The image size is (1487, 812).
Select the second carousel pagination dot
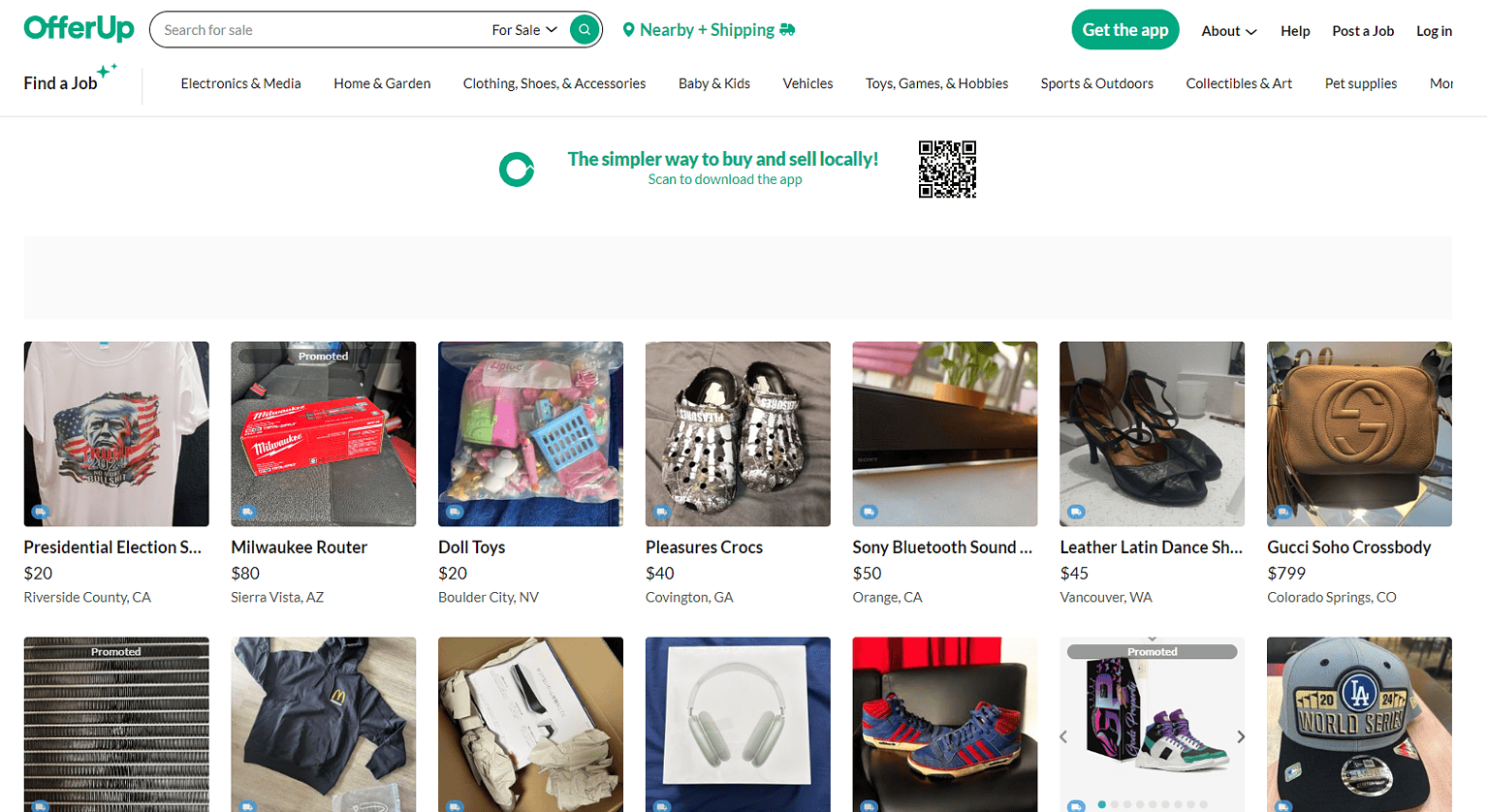1115,804
